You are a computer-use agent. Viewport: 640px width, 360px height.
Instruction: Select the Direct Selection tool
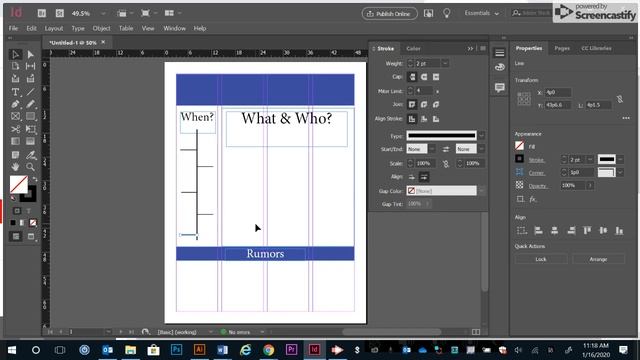click(x=30, y=54)
